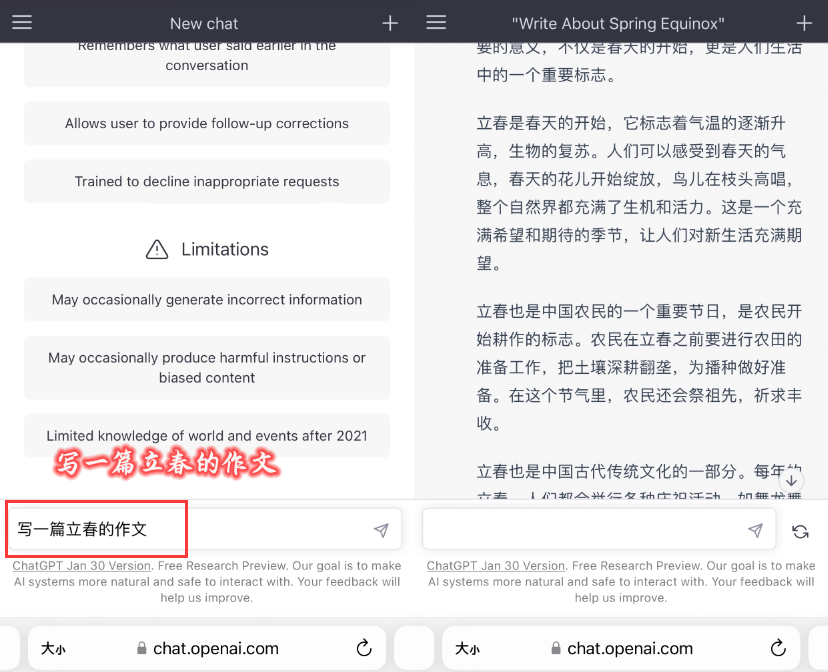Send the typed message 写一篇立春的作文
This screenshot has width=828, height=672.
point(381,530)
